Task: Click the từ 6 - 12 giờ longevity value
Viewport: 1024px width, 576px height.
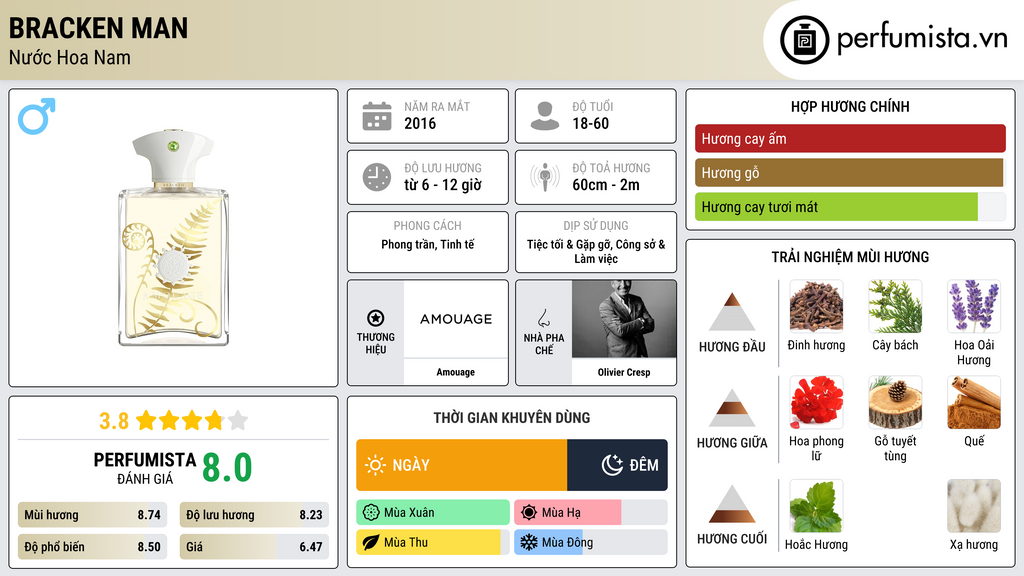Action: 443,185
